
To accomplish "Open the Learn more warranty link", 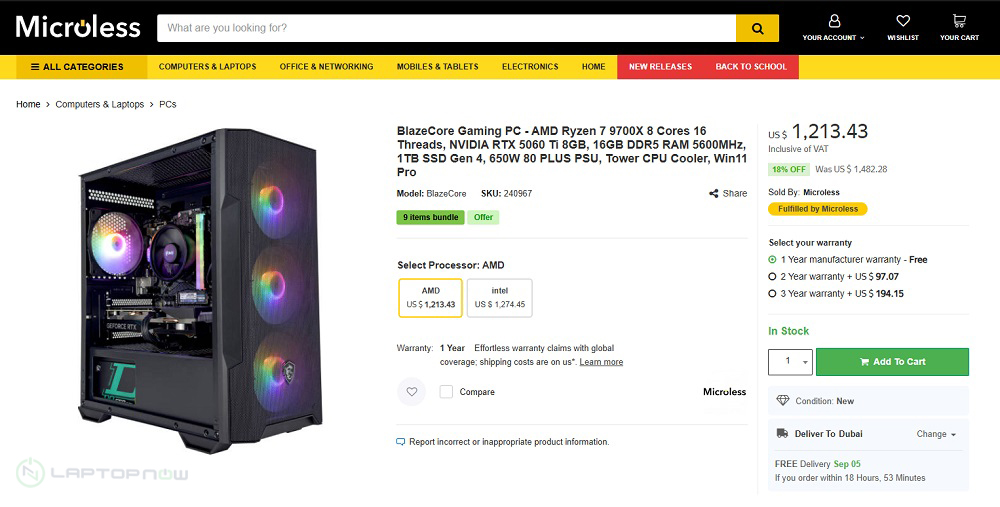I will click(x=601, y=362).
